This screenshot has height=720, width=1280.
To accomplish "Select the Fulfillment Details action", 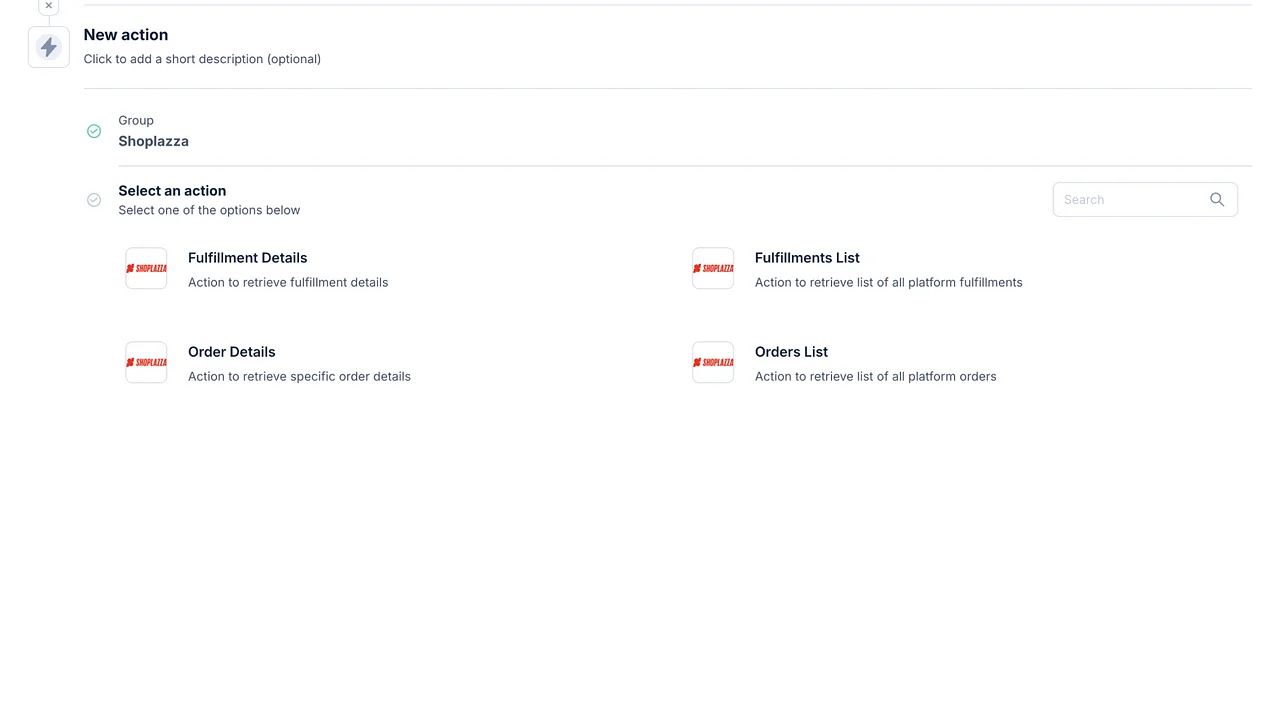I will coord(247,258).
